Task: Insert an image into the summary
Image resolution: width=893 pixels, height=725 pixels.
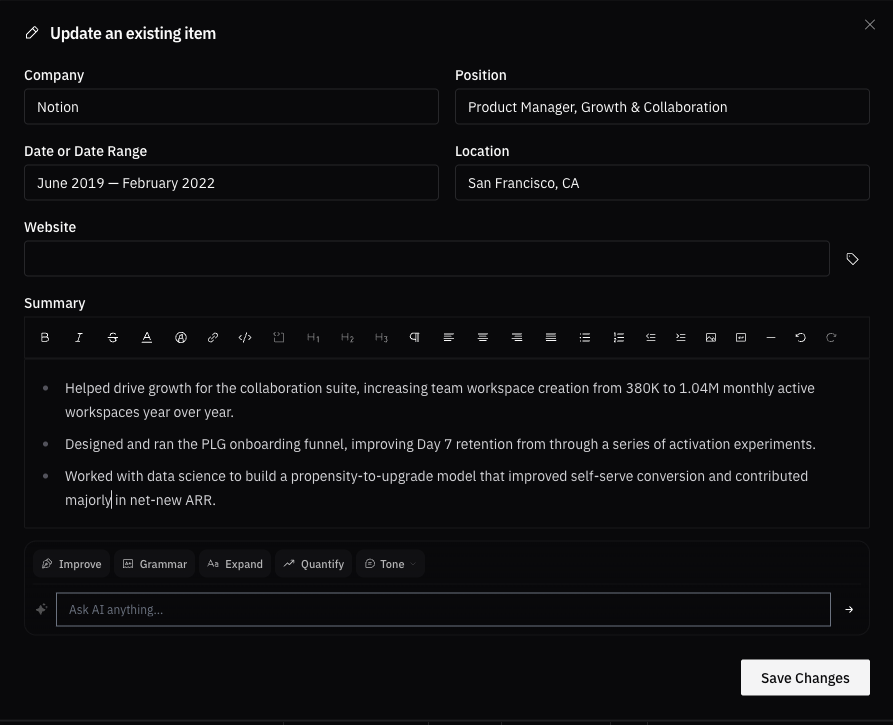Action: point(711,337)
